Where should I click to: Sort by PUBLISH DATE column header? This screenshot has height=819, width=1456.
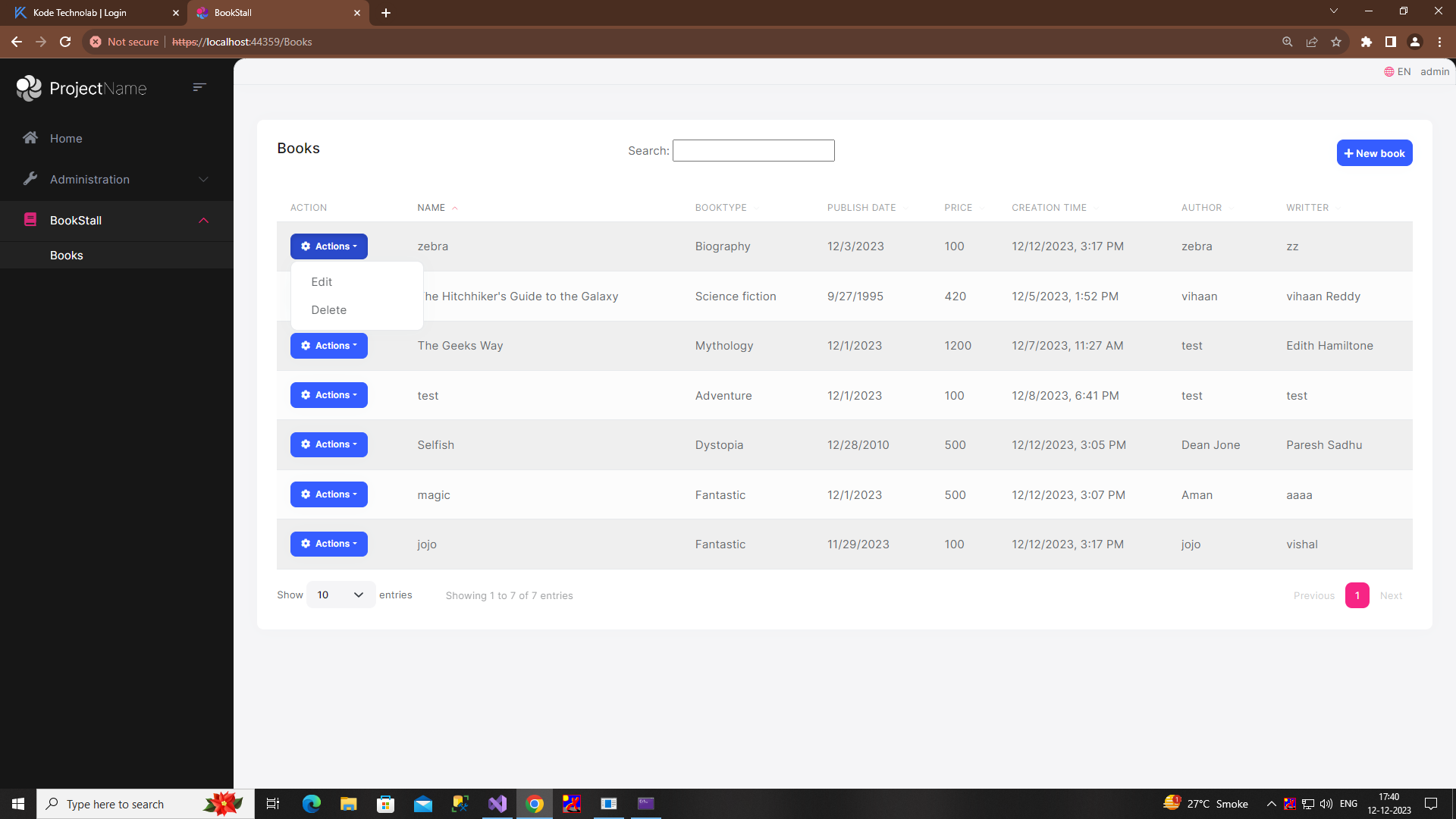point(861,208)
